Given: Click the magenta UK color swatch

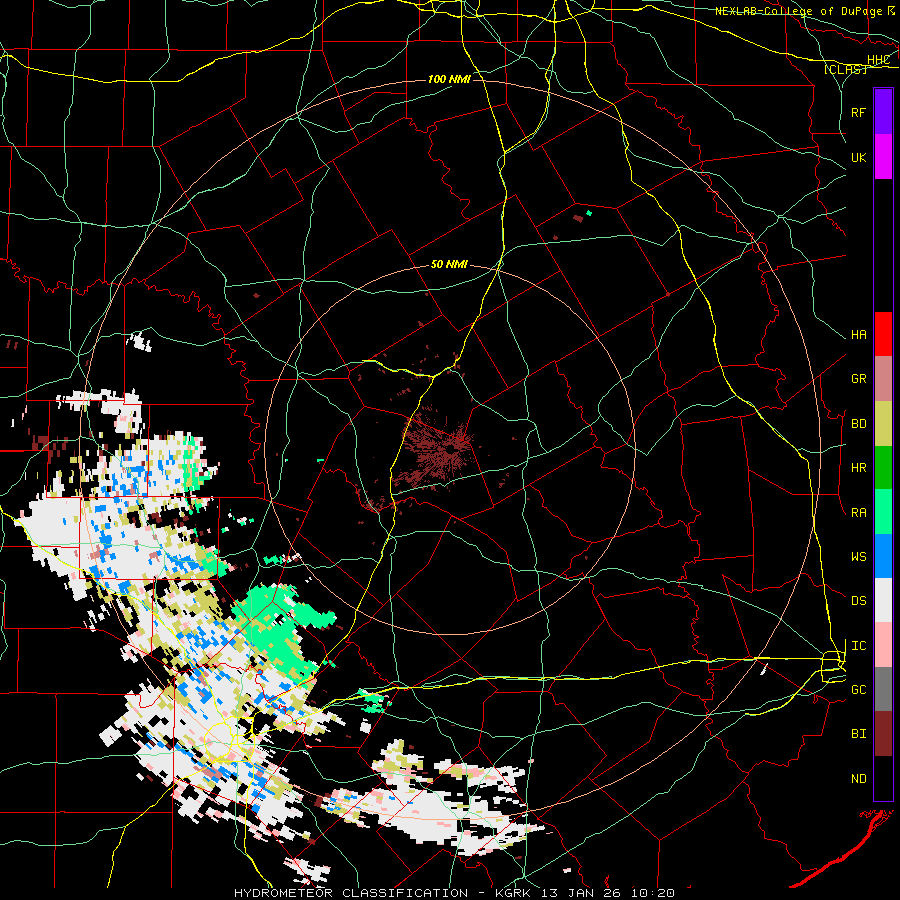Looking at the screenshot, I should tap(883, 157).
